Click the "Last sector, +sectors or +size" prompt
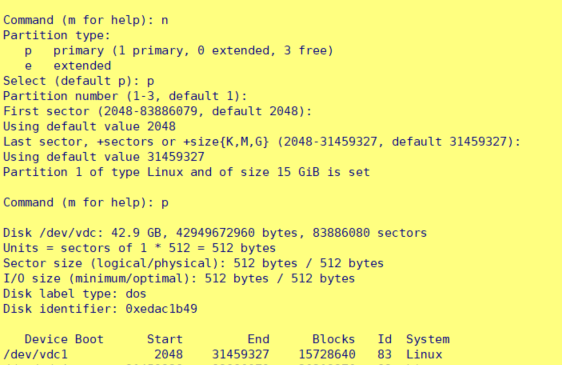Viewport: 562px width, 365px height. tap(262, 142)
